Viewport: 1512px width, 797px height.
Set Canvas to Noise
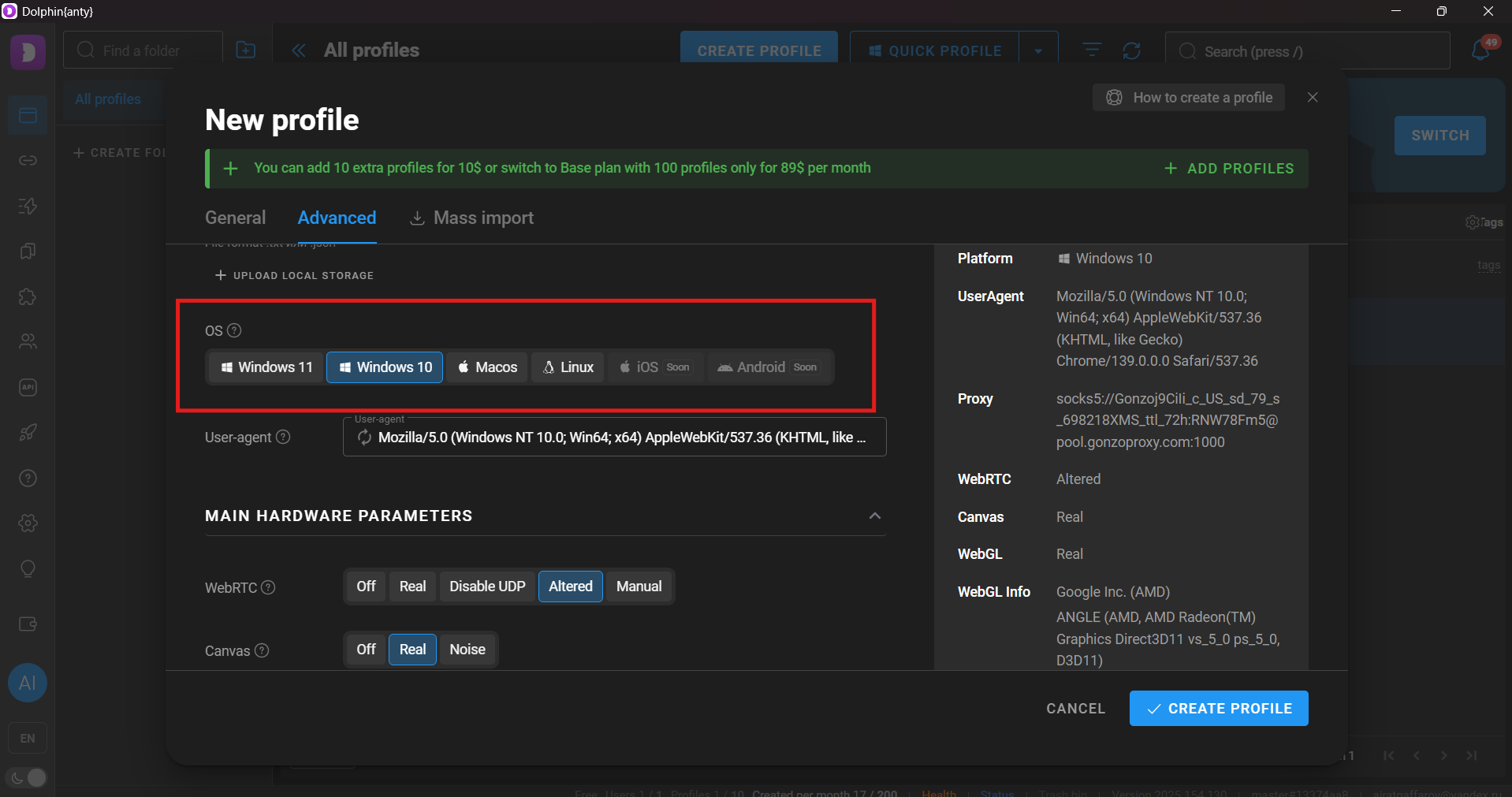(467, 650)
